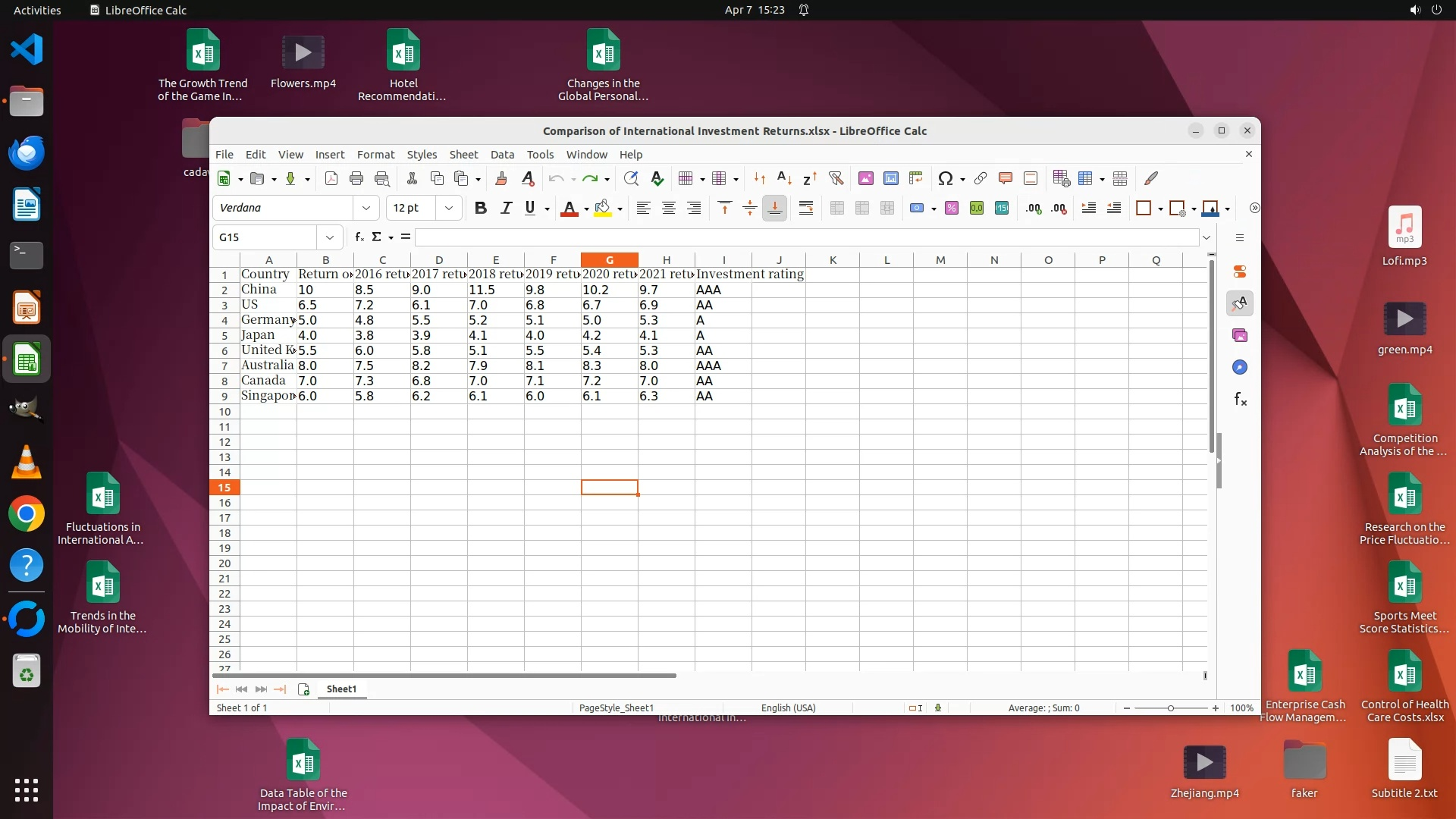Expand the Name Box cell reference dropdown
1456x819 pixels.
click(329, 237)
